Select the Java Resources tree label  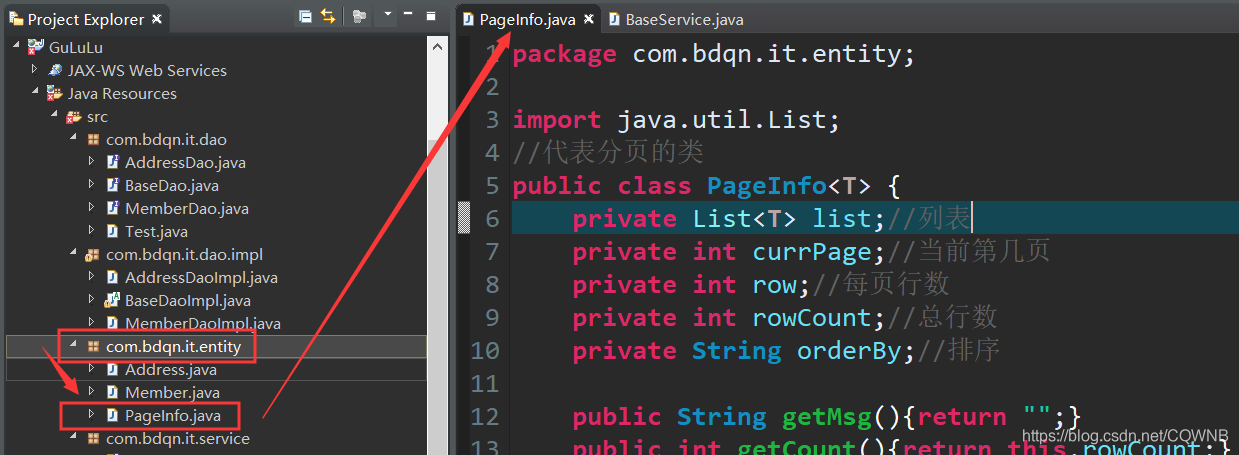point(122,93)
